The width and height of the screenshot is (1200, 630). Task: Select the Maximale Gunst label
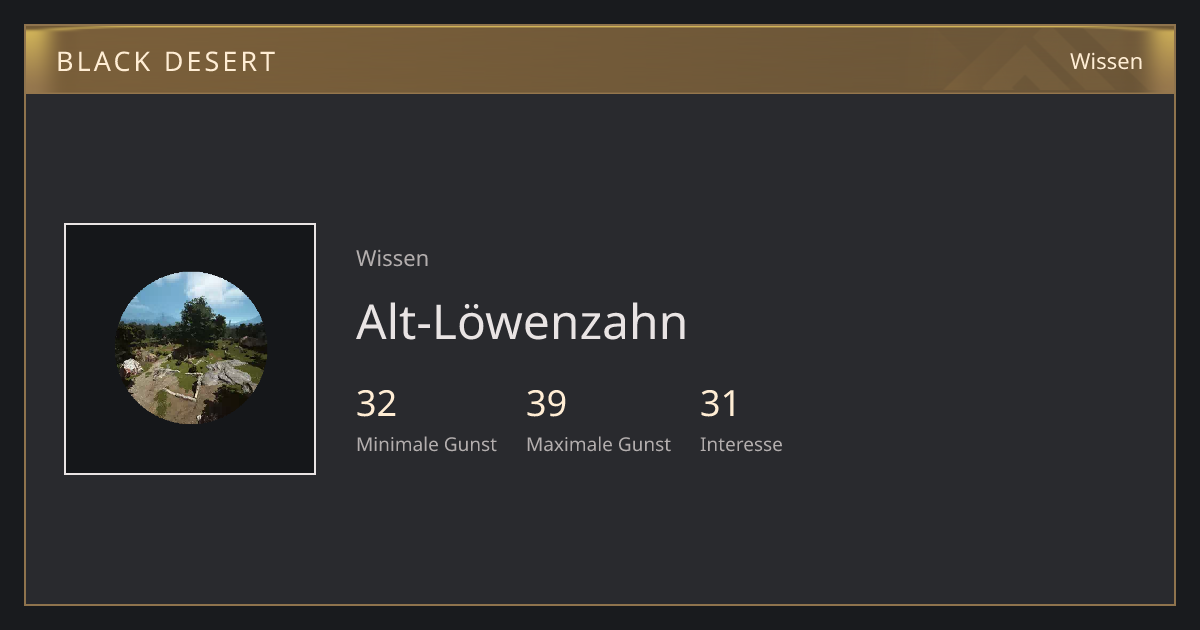(x=598, y=444)
